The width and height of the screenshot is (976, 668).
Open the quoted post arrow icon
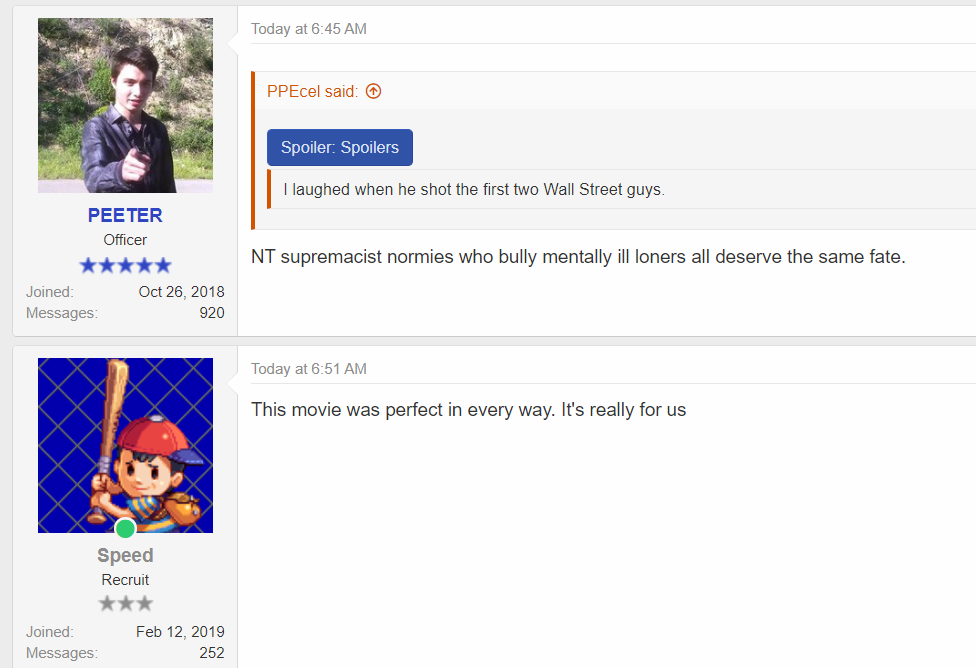tap(373, 92)
